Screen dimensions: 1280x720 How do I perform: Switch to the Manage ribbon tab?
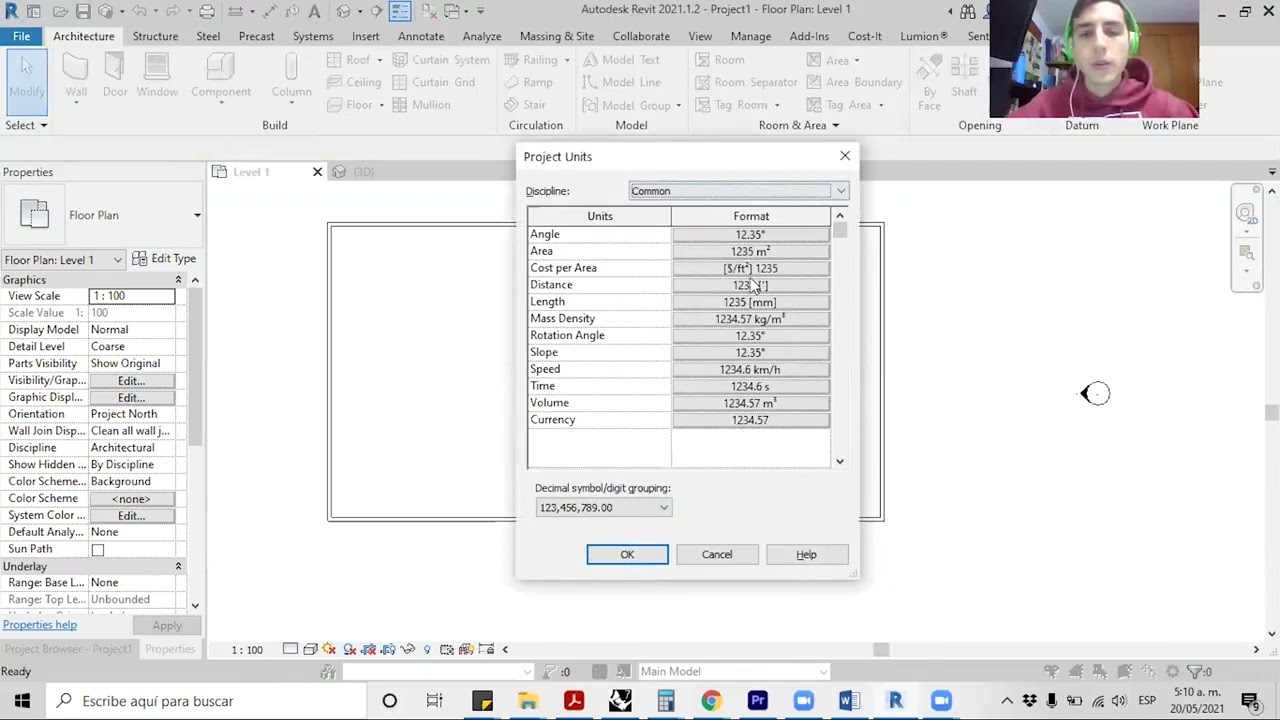coord(750,36)
